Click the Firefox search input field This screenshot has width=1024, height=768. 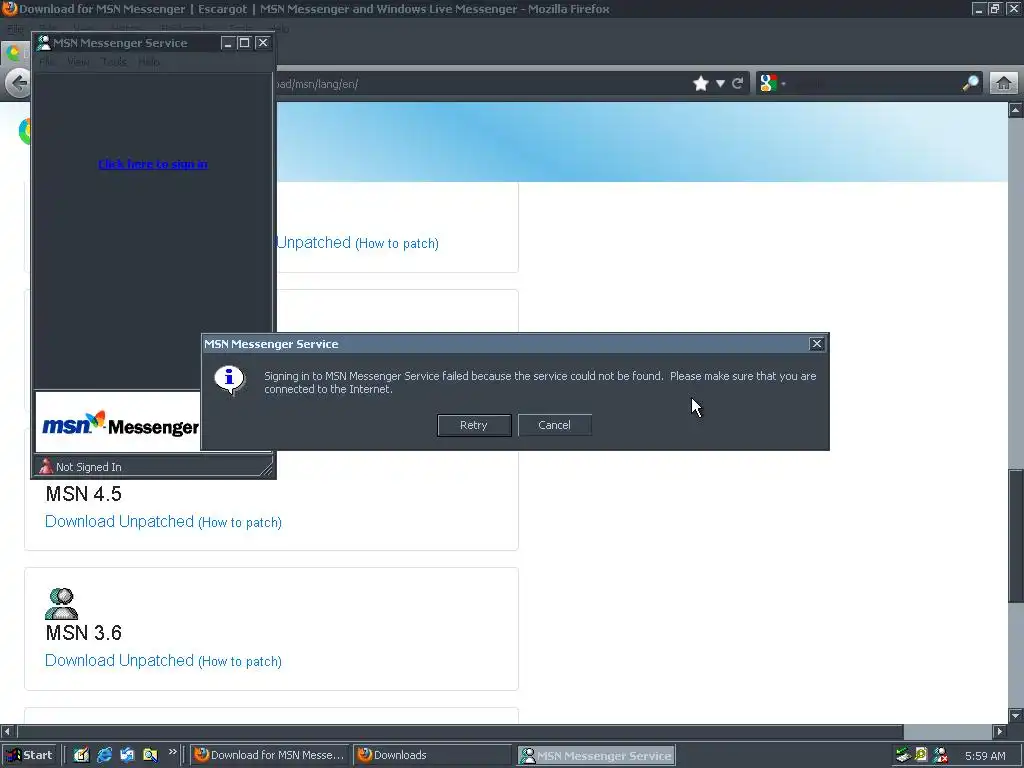[874, 84]
